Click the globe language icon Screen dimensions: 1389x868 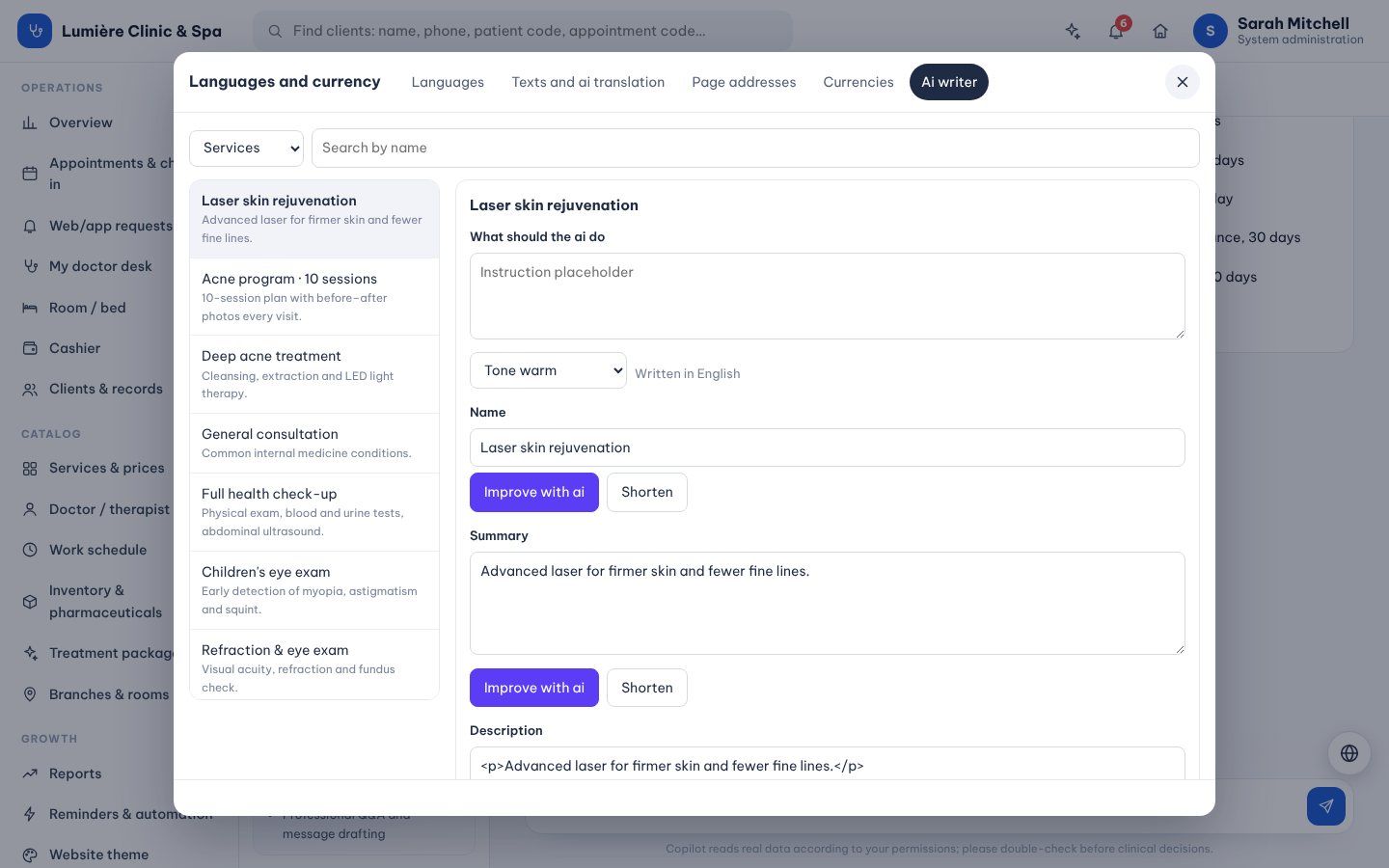(x=1349, y=753)
